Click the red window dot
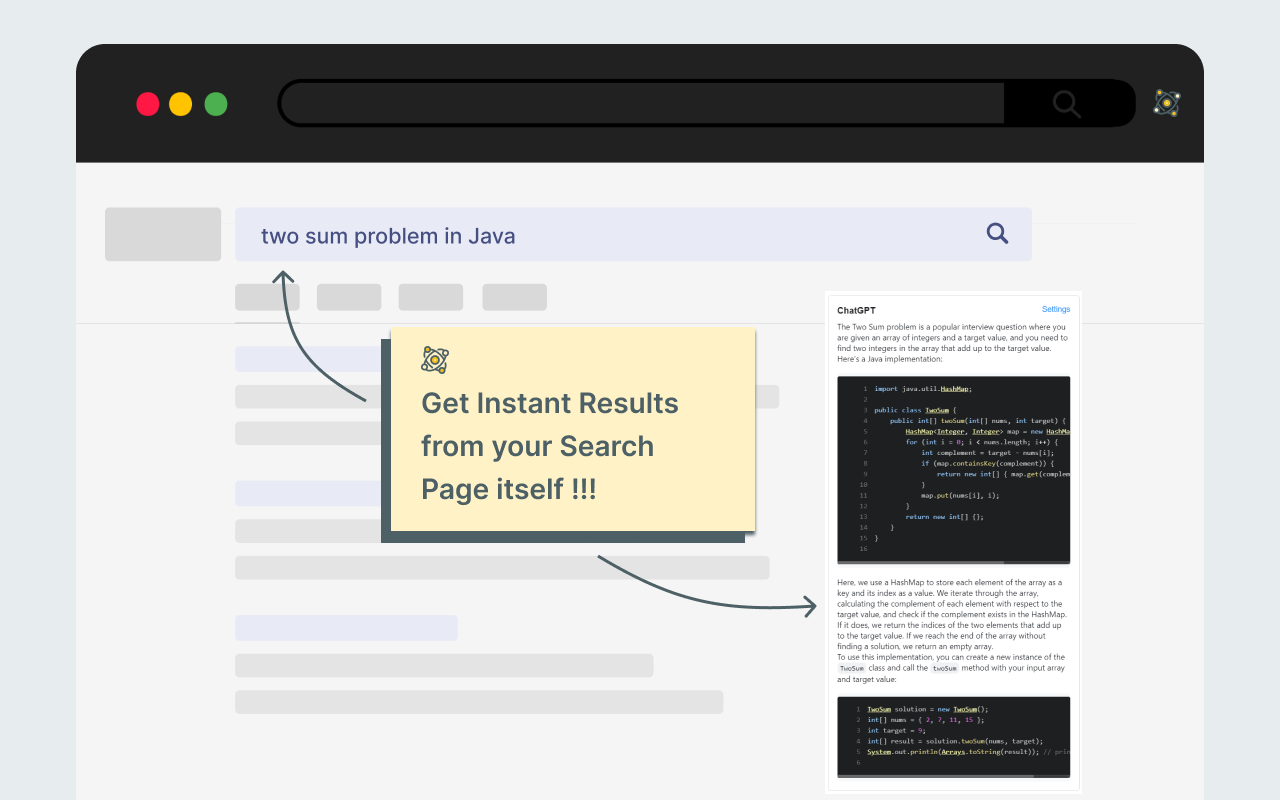 pos(148,104)
